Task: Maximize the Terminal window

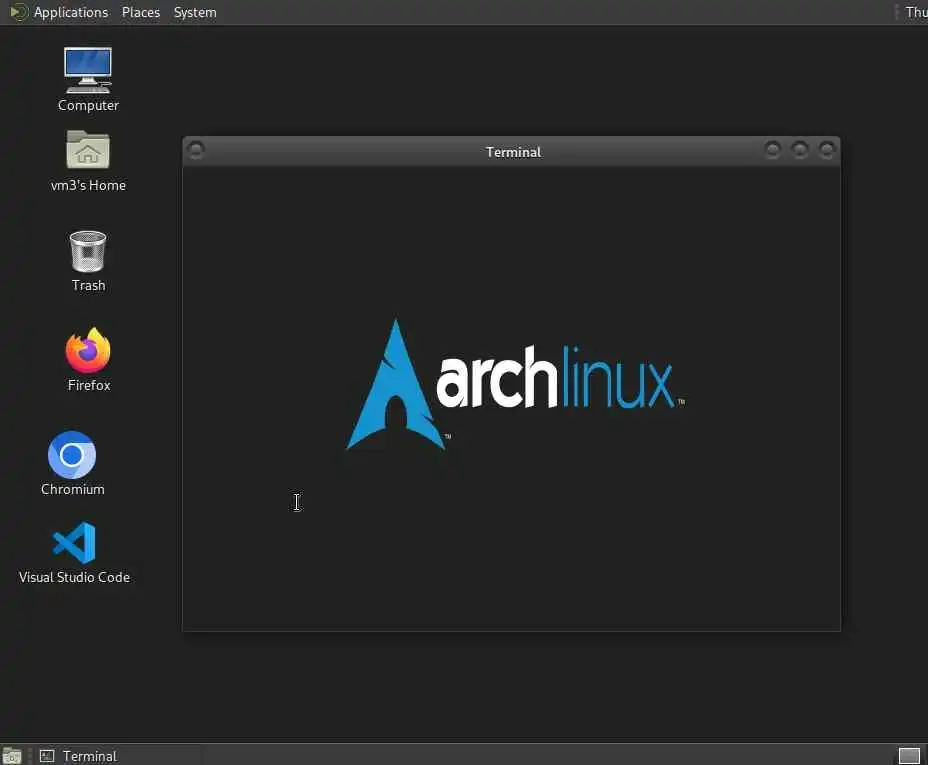Action: click(x=800, y=150)
